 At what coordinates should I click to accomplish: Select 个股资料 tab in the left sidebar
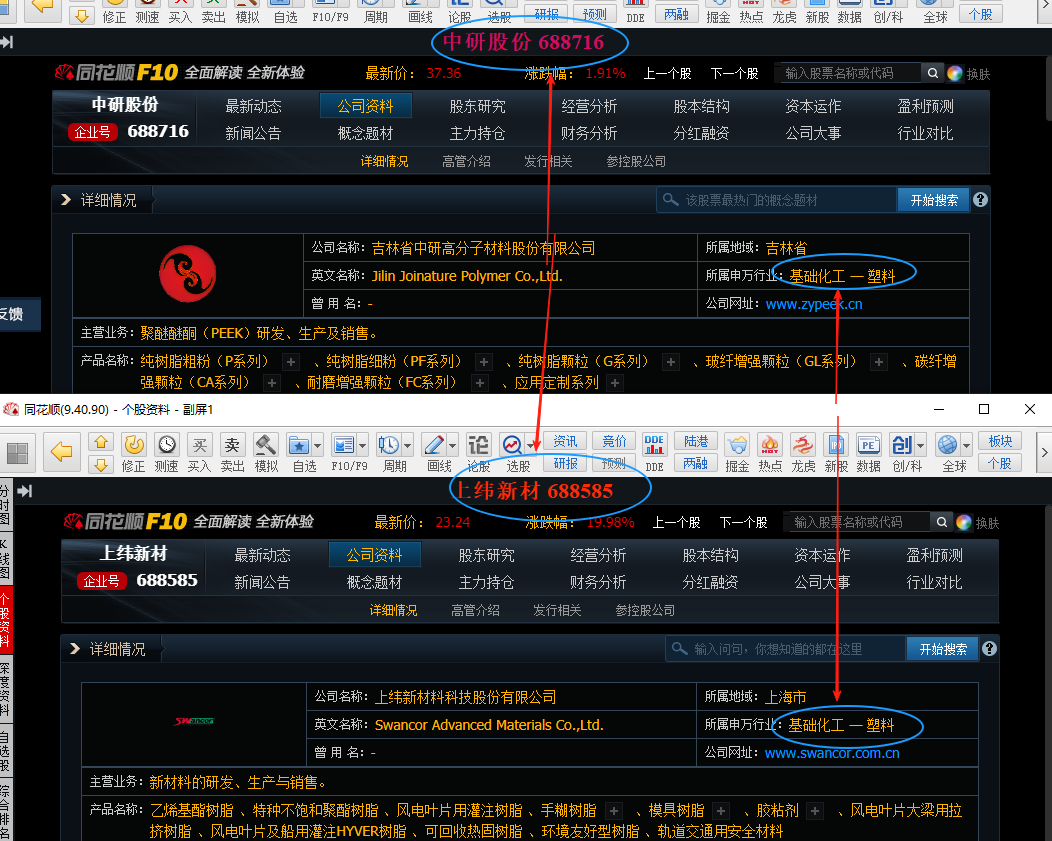[x=5, y=620]
